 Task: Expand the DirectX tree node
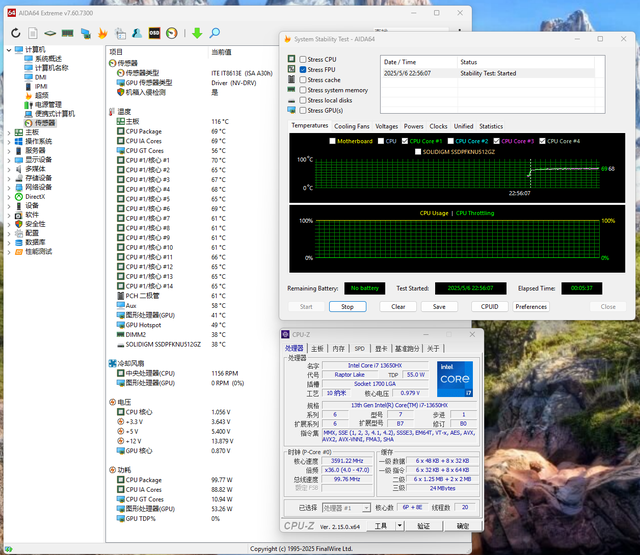(9, 197)
